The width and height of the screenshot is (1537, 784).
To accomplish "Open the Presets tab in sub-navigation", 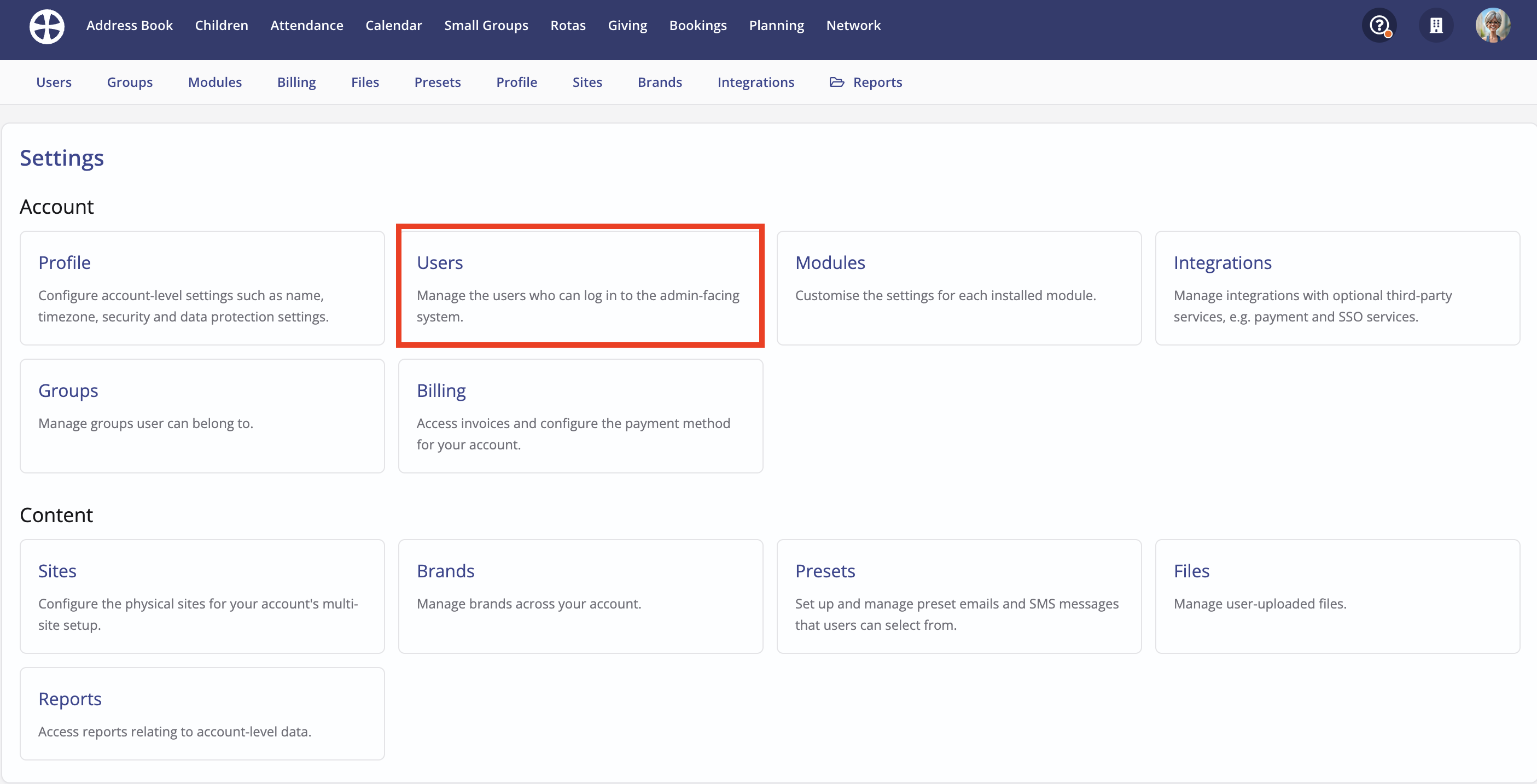I will coord(438,82).
